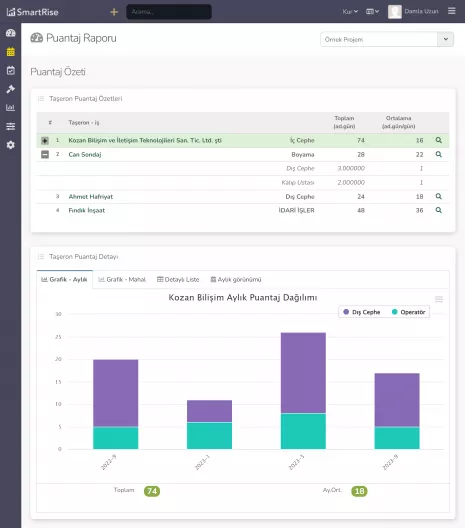465x528 pixels.
Task: Click the Arama search field
Action: click(169, 12)
